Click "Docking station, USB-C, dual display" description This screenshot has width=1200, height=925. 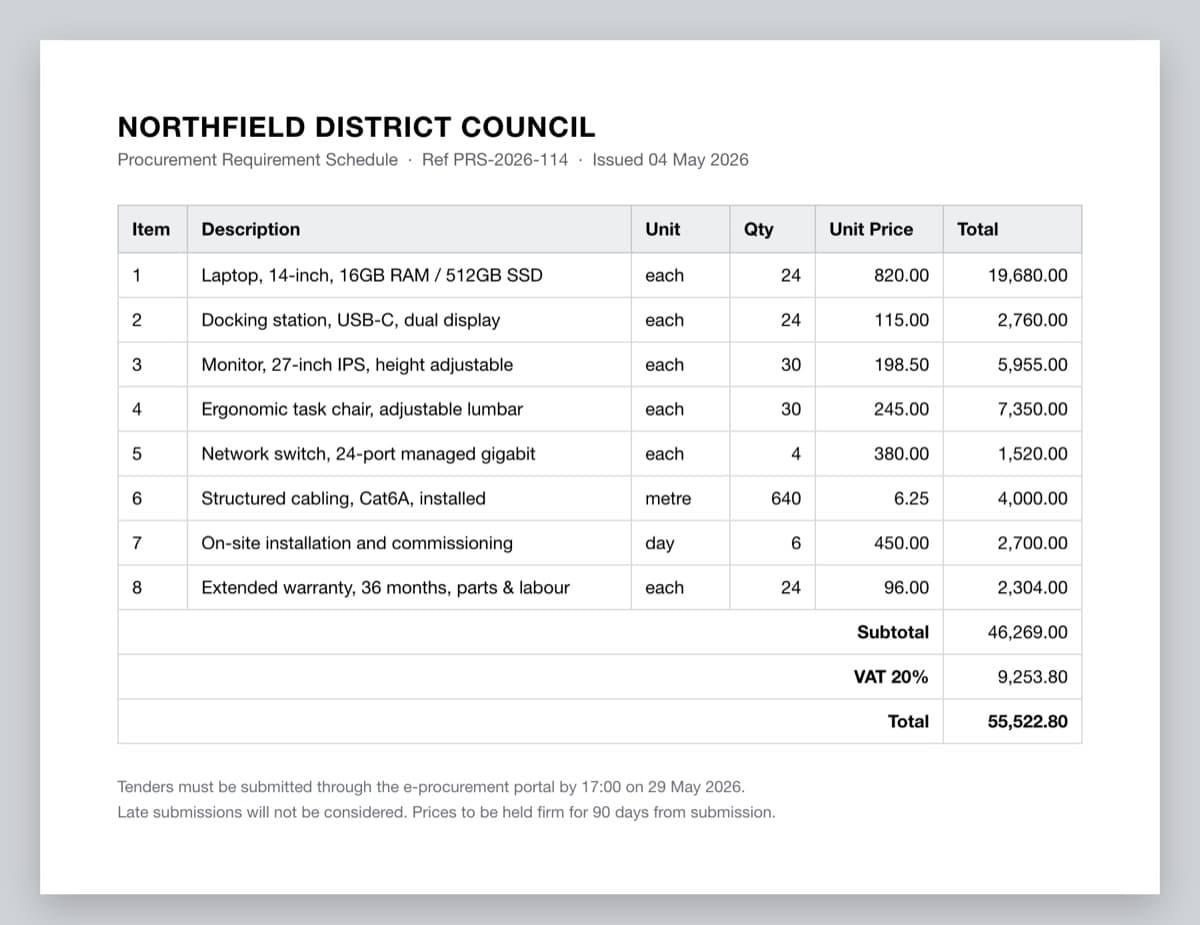351,320
